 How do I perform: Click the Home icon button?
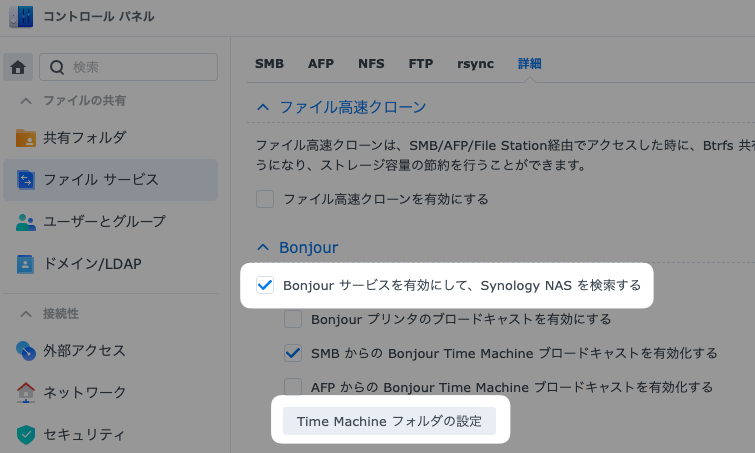click(17, 67)
